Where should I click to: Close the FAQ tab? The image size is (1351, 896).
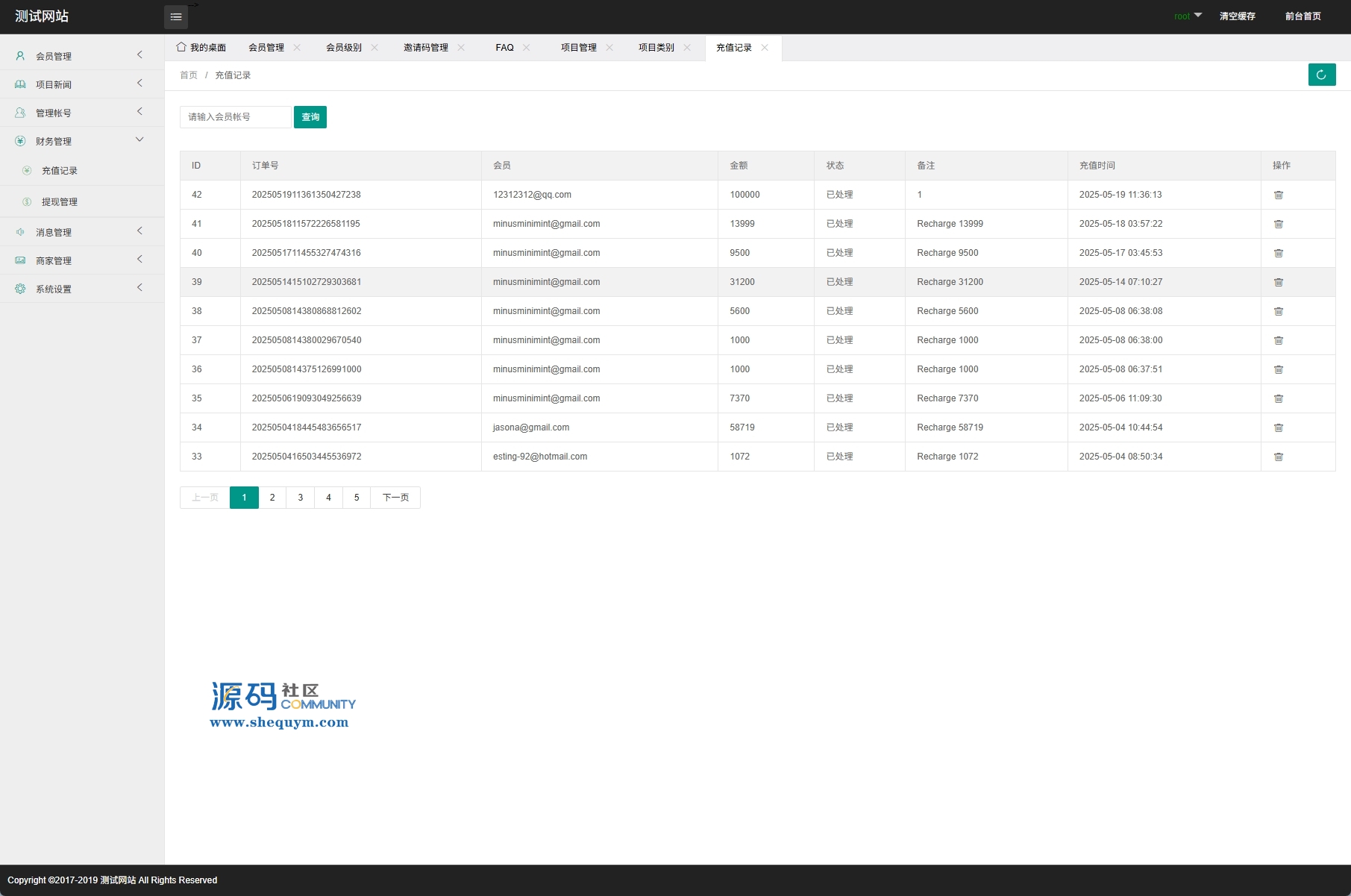coord(527,48)
